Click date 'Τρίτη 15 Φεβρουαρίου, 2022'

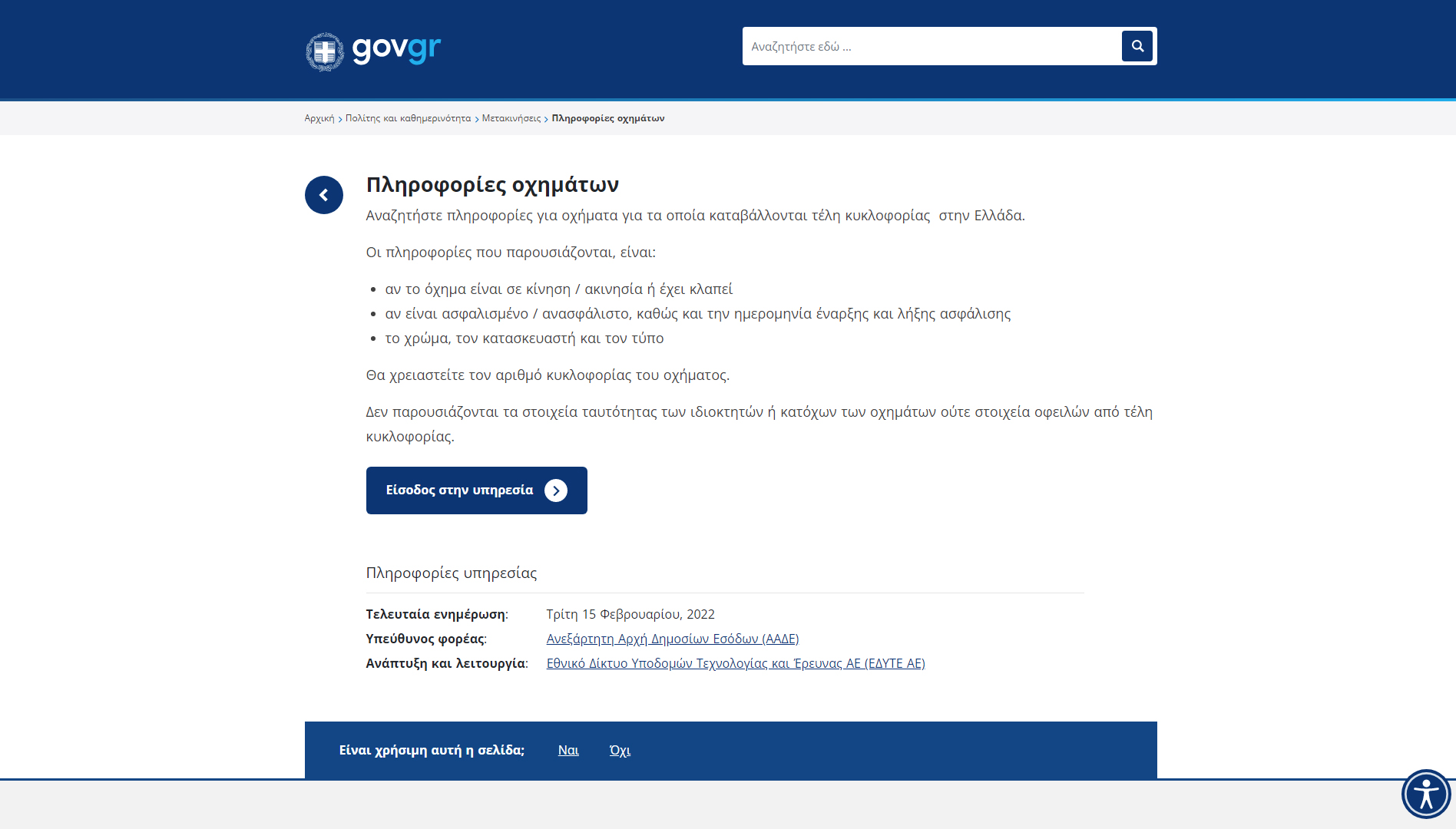click(630, 614)
